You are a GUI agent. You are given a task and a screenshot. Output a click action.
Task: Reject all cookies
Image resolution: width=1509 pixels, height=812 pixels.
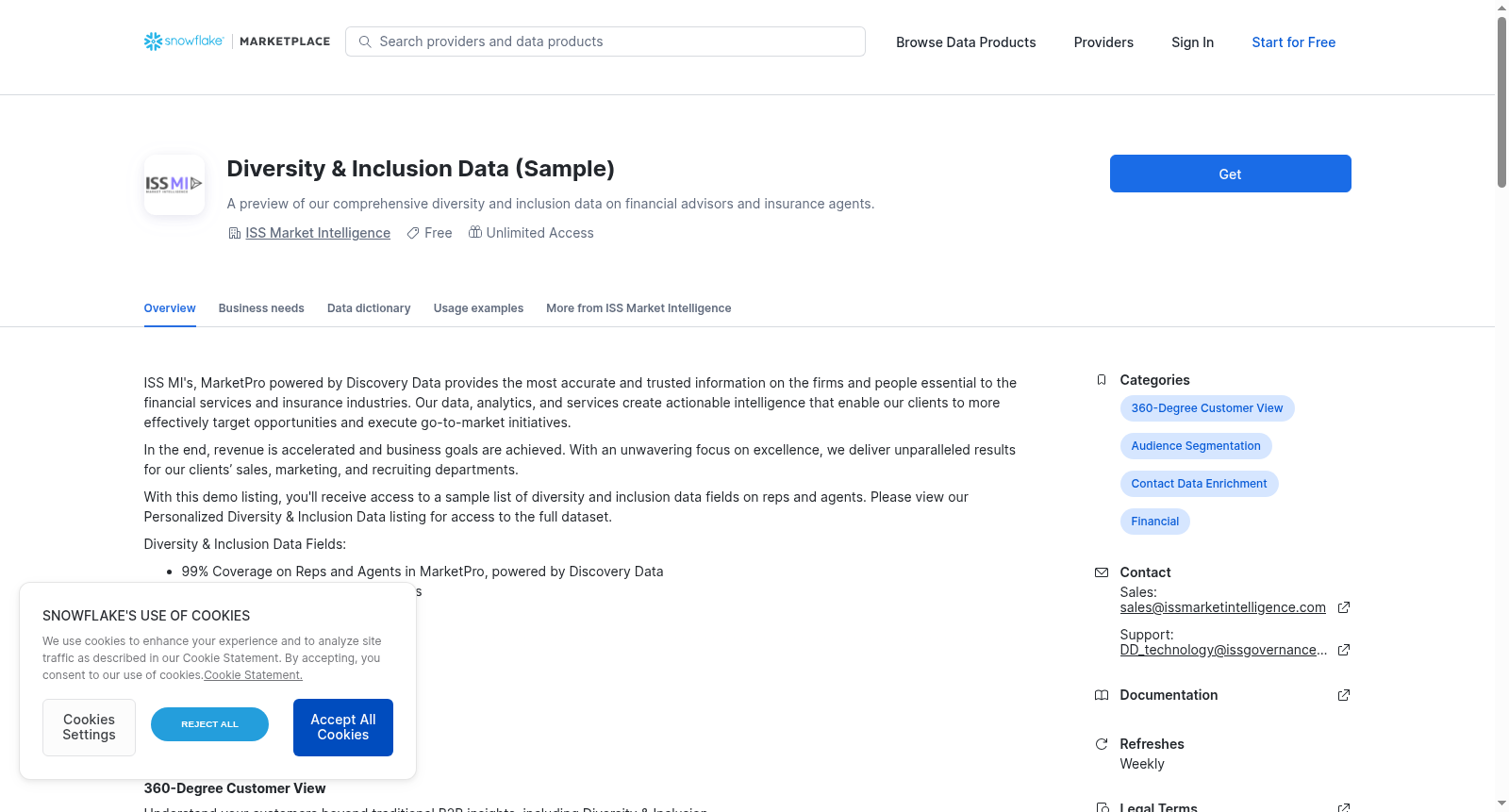click(209, 724)
